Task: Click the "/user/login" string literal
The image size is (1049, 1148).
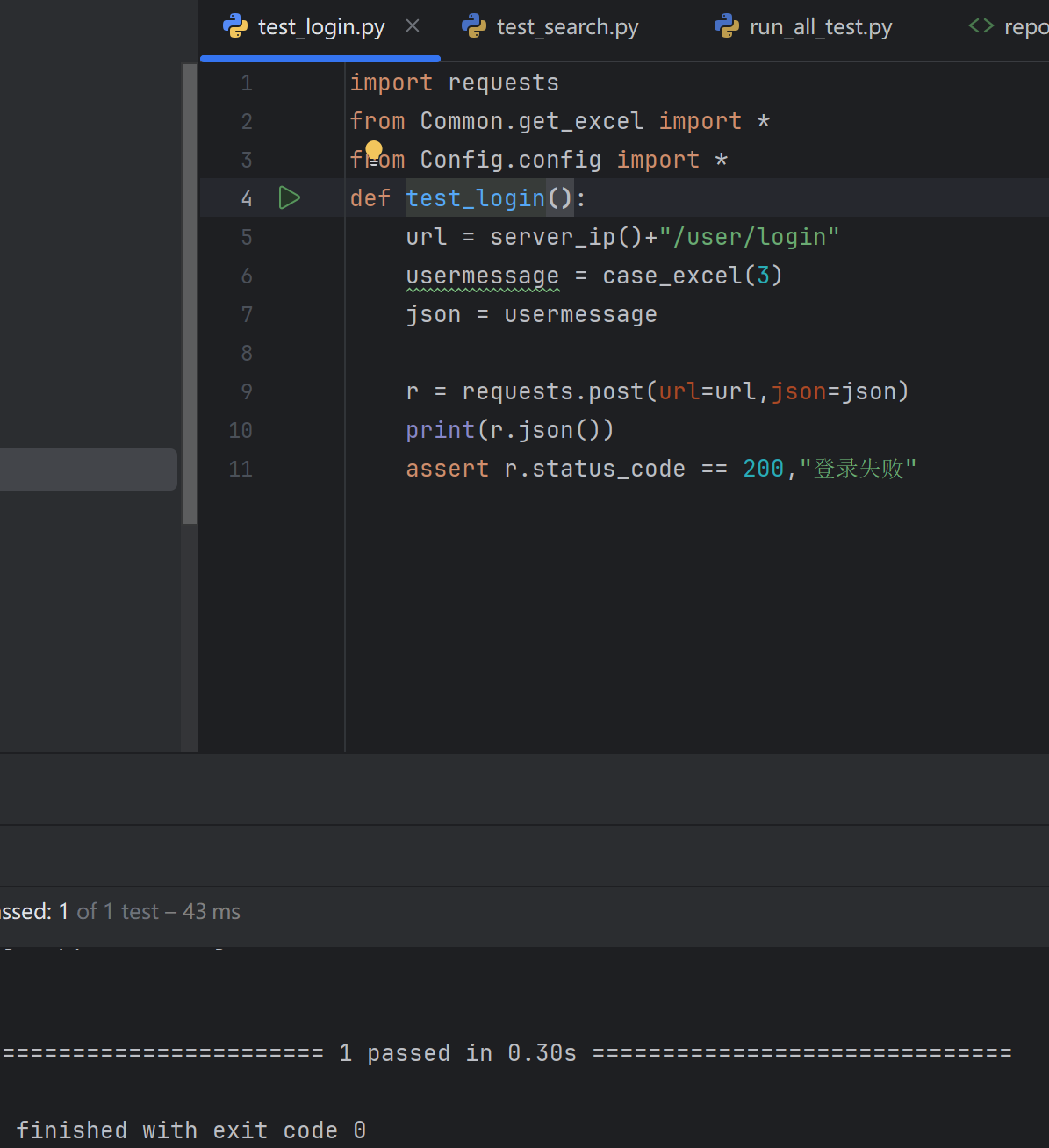Action: (749, 237)
